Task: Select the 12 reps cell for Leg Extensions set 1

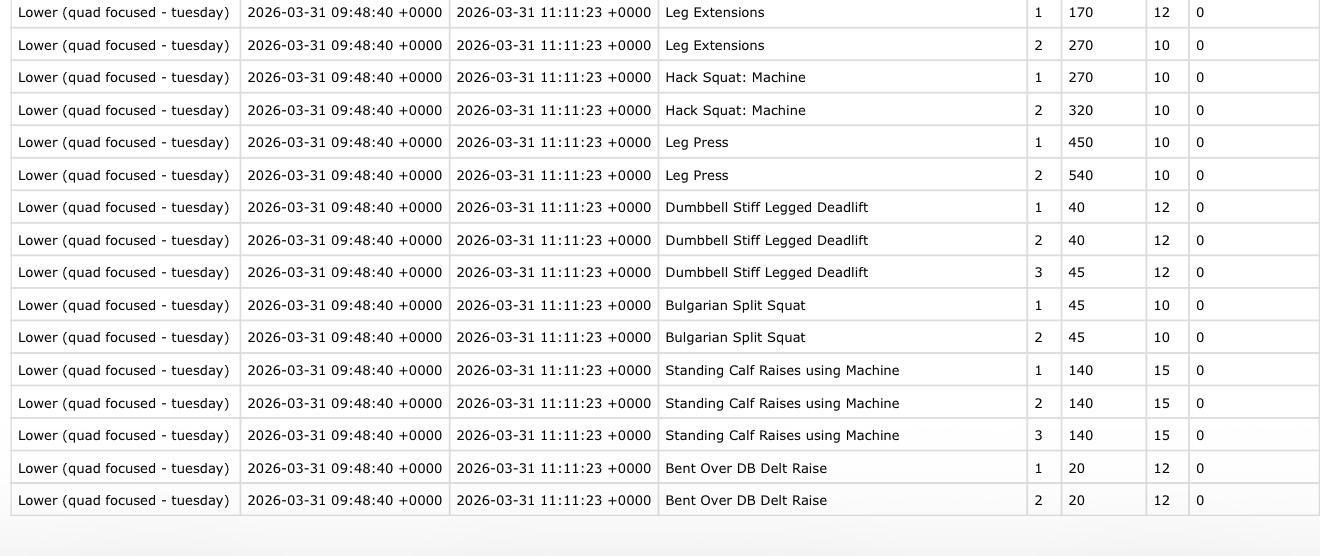Action: pyautogui.click(x=1161, y=13)
